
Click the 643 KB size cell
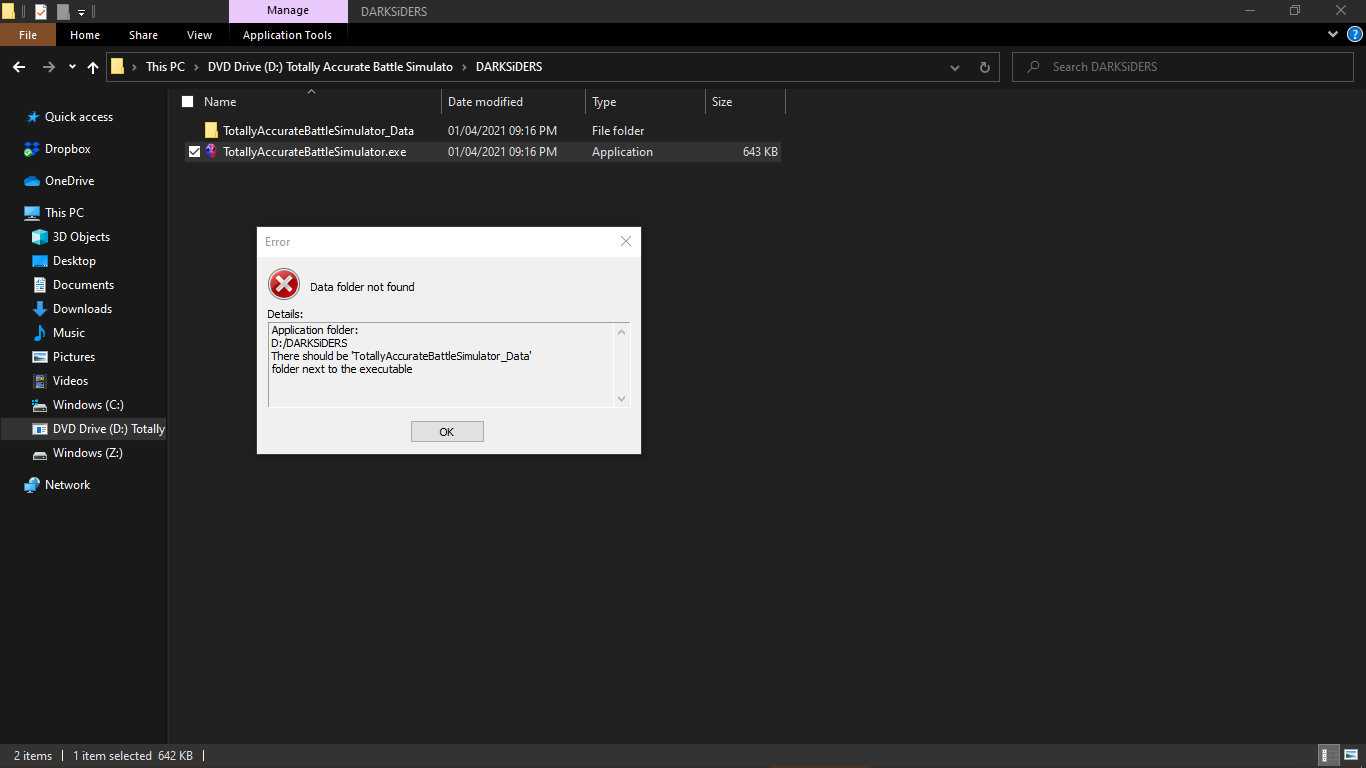760,152
